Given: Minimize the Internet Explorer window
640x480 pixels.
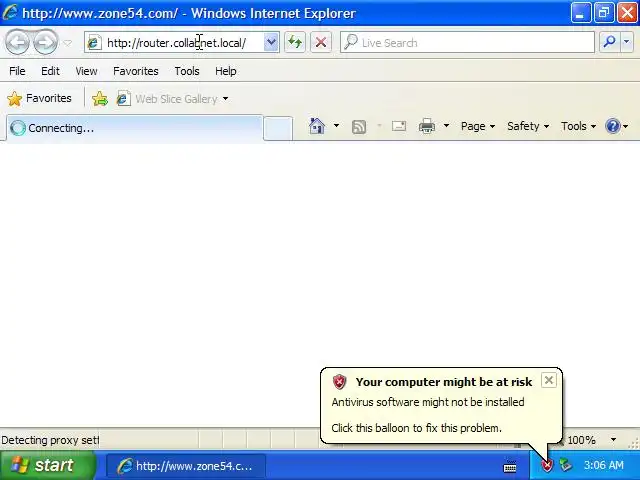Looking at the screenshot, I should click(x=580, y=13).
